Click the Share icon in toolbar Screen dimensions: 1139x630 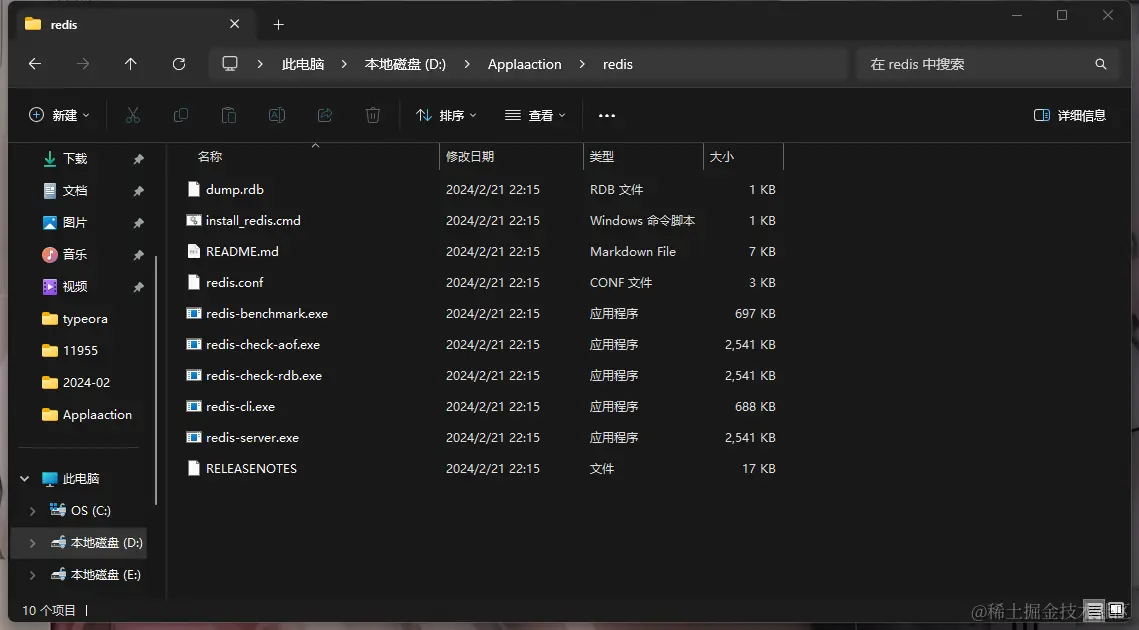(325, 115)
